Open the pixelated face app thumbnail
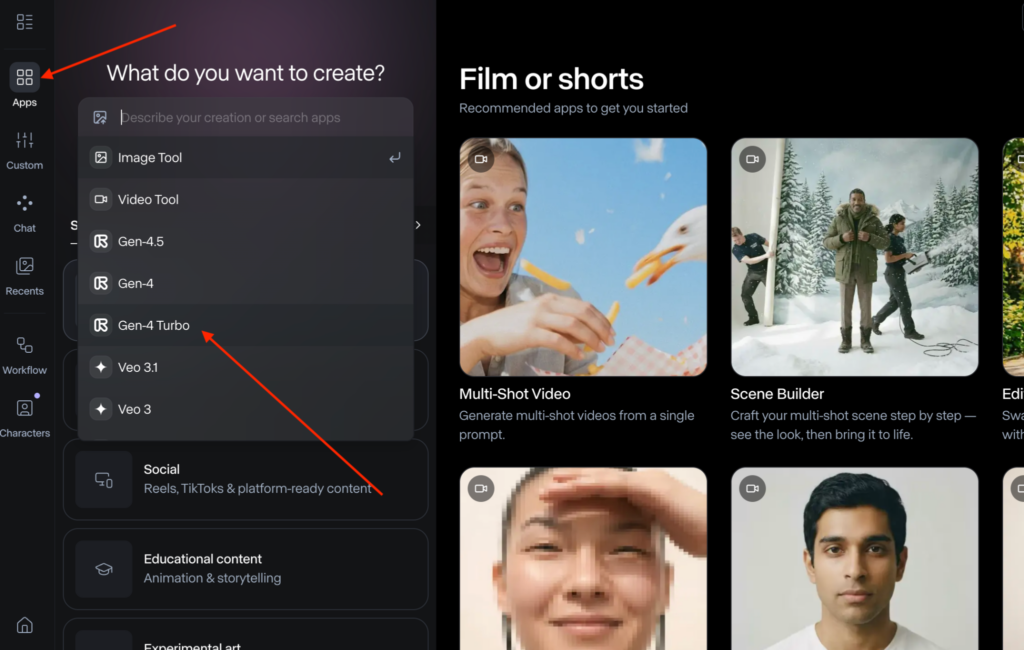This screenshot has width=1024, height=650. pos(583,559)
